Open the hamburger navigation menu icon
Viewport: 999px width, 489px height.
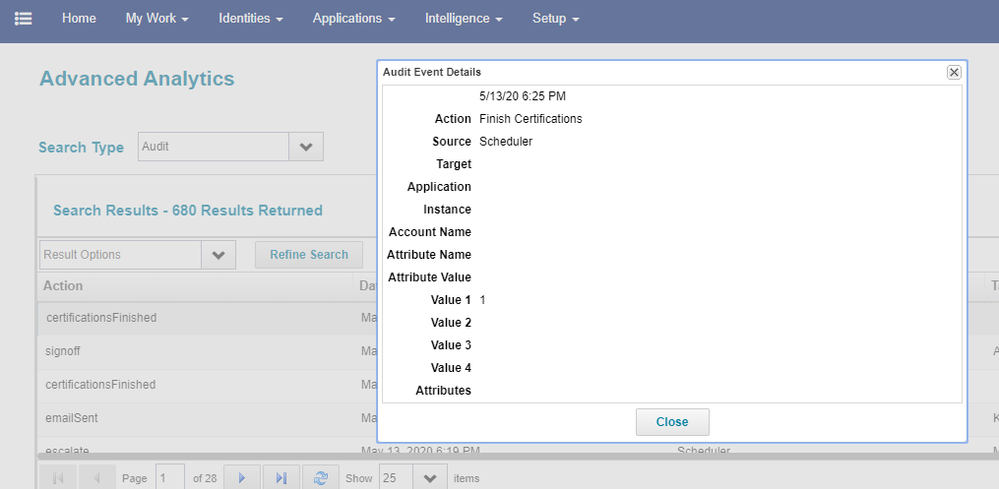[x=23, y=19]
